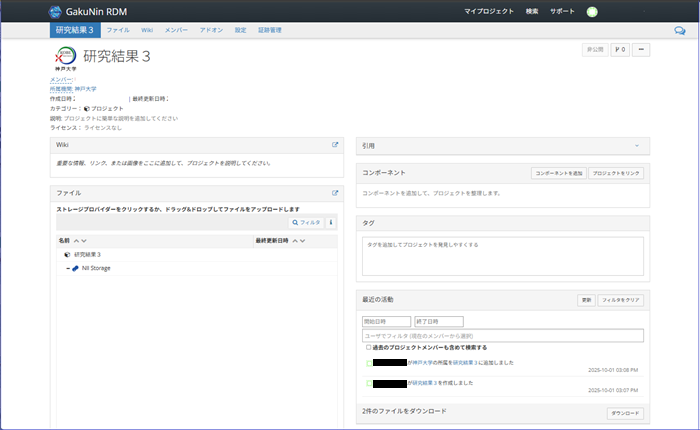Screen dimensions: 700x430
Task: Click the file browser info icon
Action: coord(331,222)
